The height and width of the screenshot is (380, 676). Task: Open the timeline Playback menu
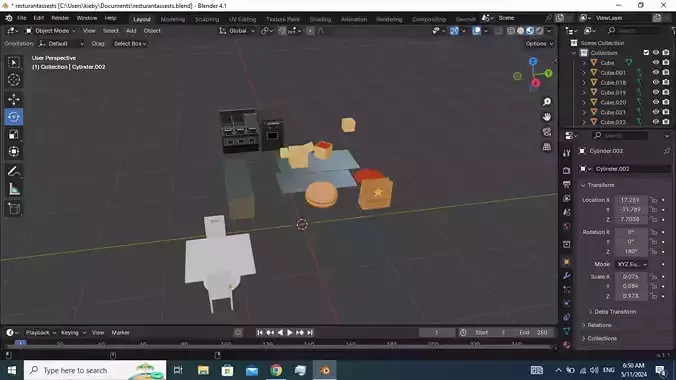(41, 333)
